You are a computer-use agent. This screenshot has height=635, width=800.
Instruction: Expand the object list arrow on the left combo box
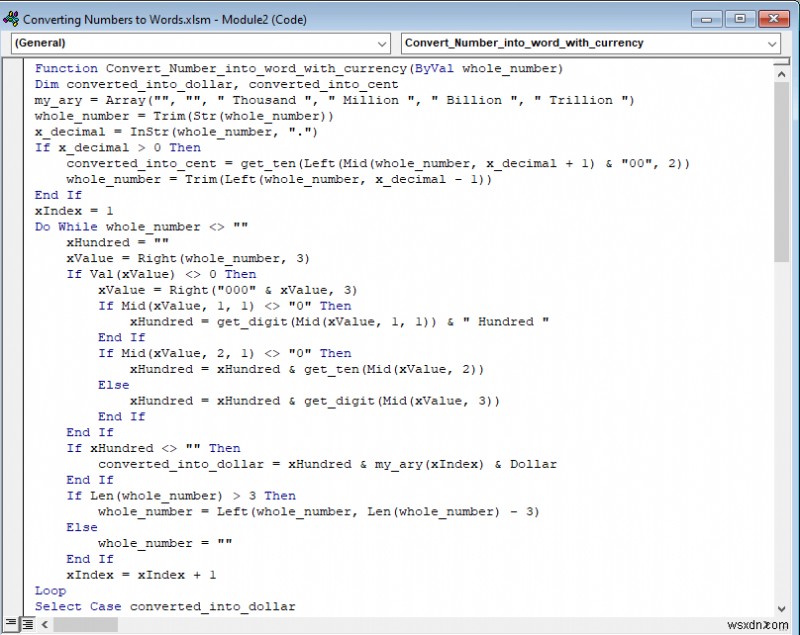(381, 44)
